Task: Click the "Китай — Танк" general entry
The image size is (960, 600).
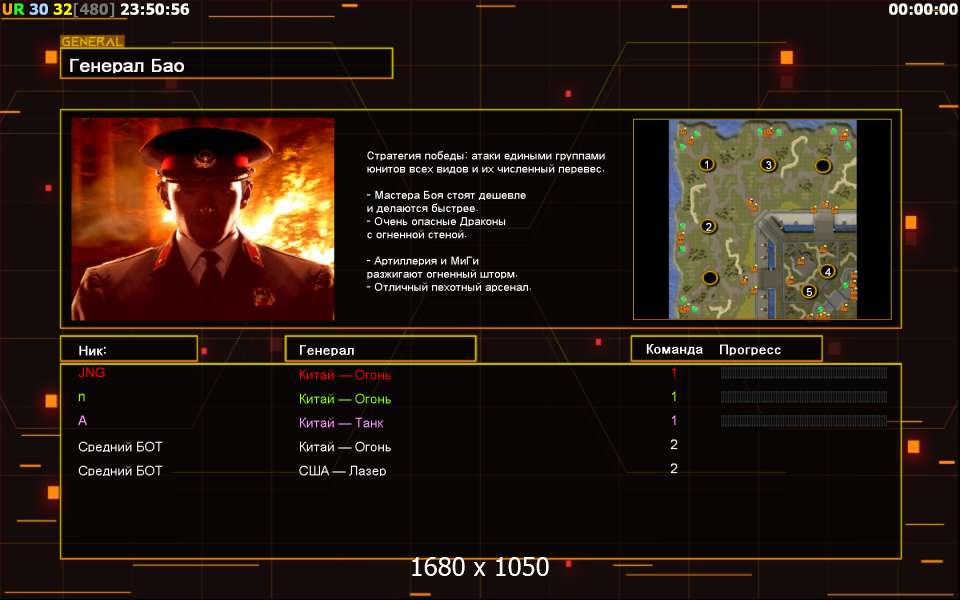Action: (x=342, y=423)
